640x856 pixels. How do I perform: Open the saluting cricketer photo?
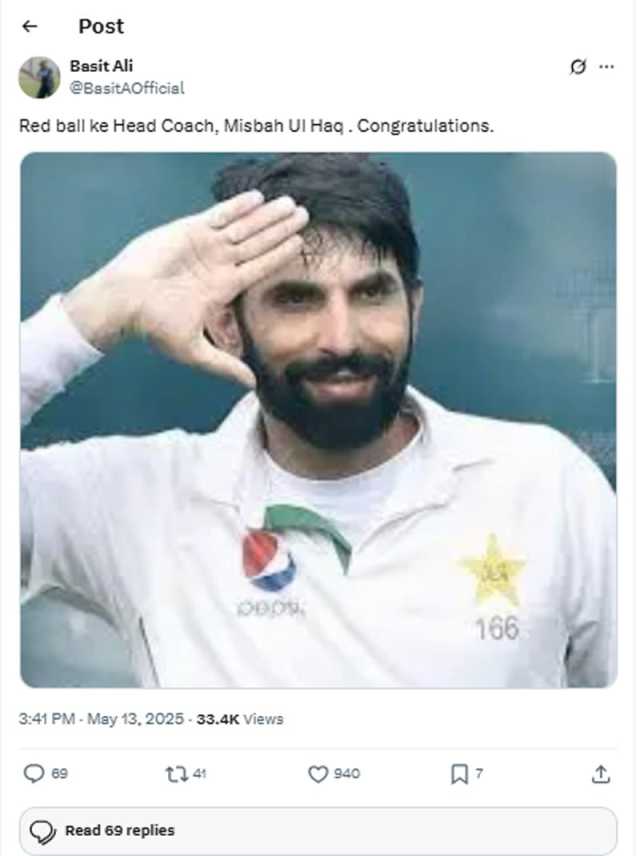(x=319, y=419)
